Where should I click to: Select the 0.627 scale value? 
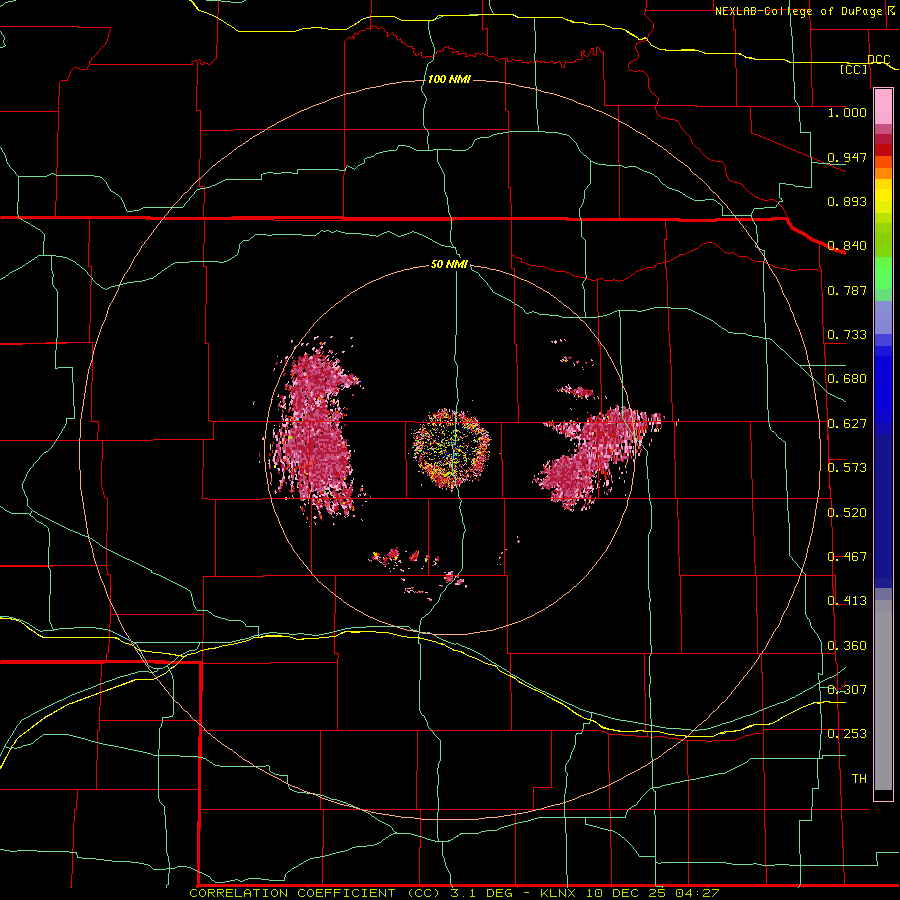847,424
